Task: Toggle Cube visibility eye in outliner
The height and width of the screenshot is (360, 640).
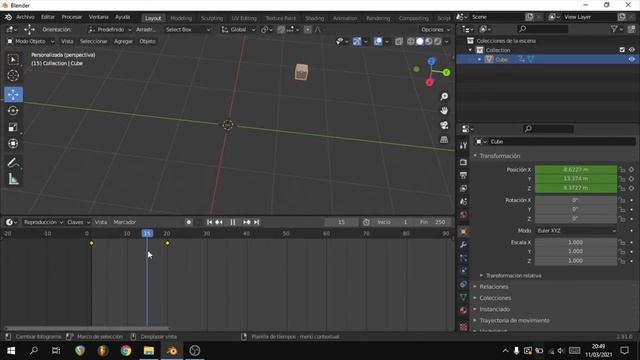Action: 631,60
